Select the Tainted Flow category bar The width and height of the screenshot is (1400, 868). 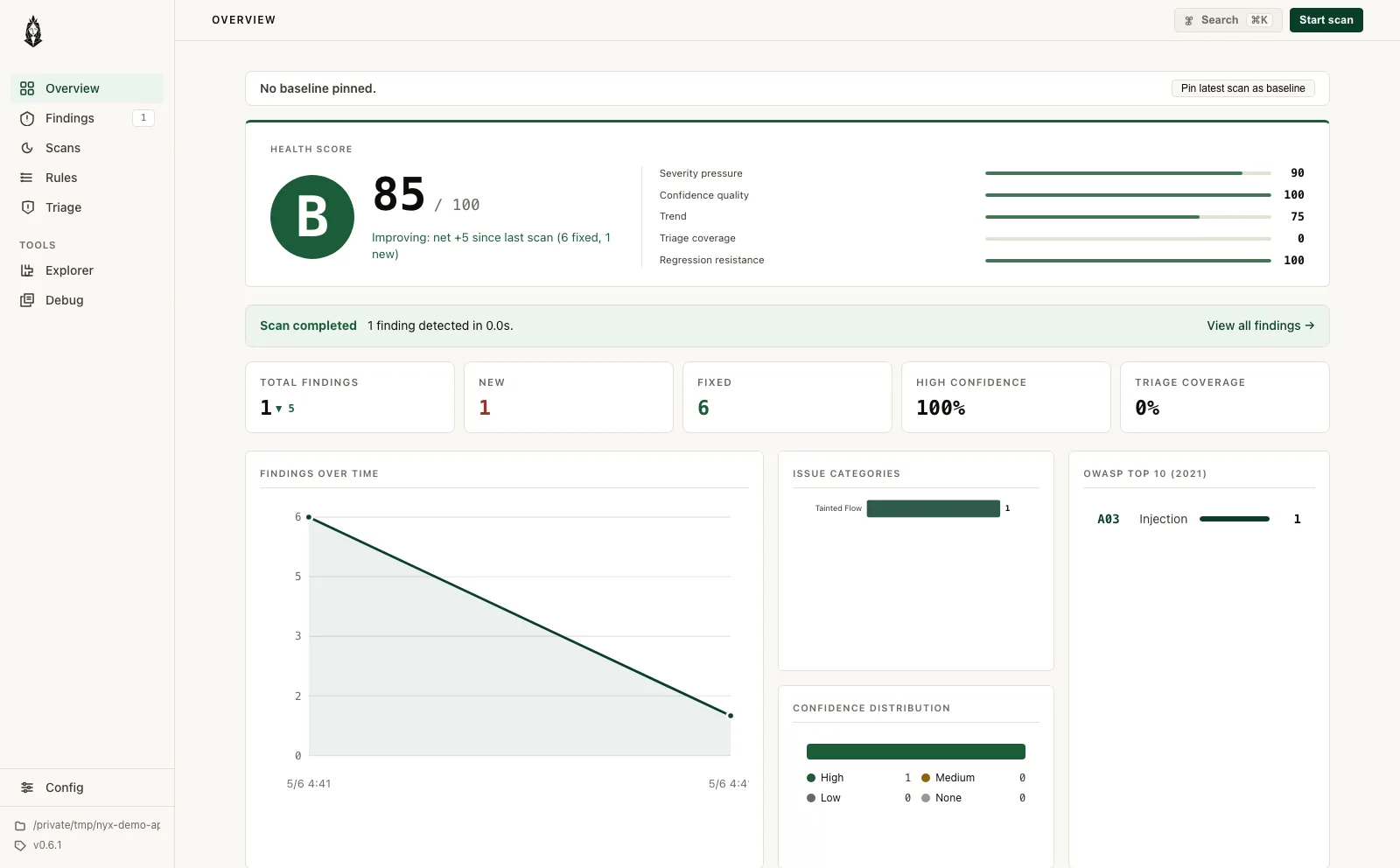(x=933, y=508)
